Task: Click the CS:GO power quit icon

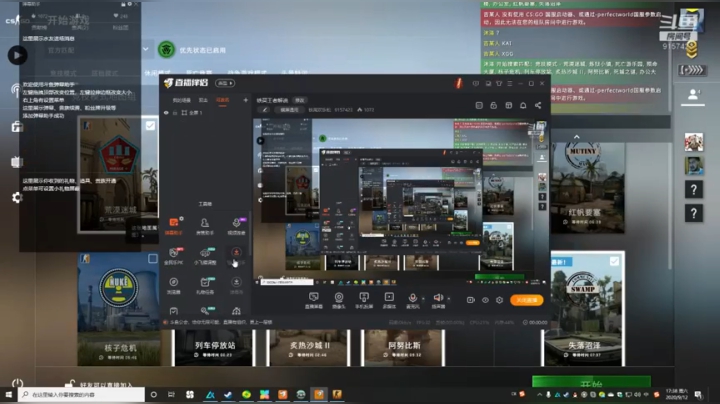Action: (x=17, y=383)
